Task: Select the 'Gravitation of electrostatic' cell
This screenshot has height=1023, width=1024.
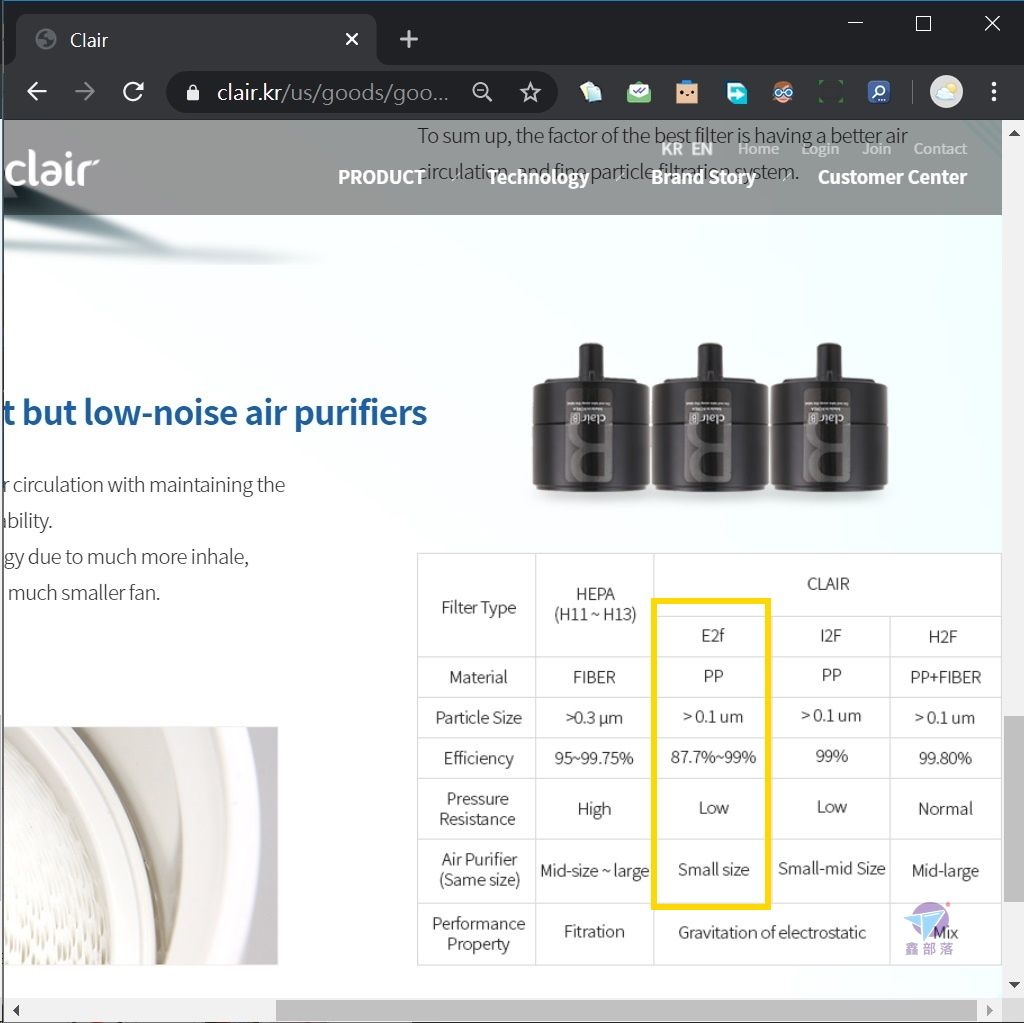Action: tap(772, 933)
